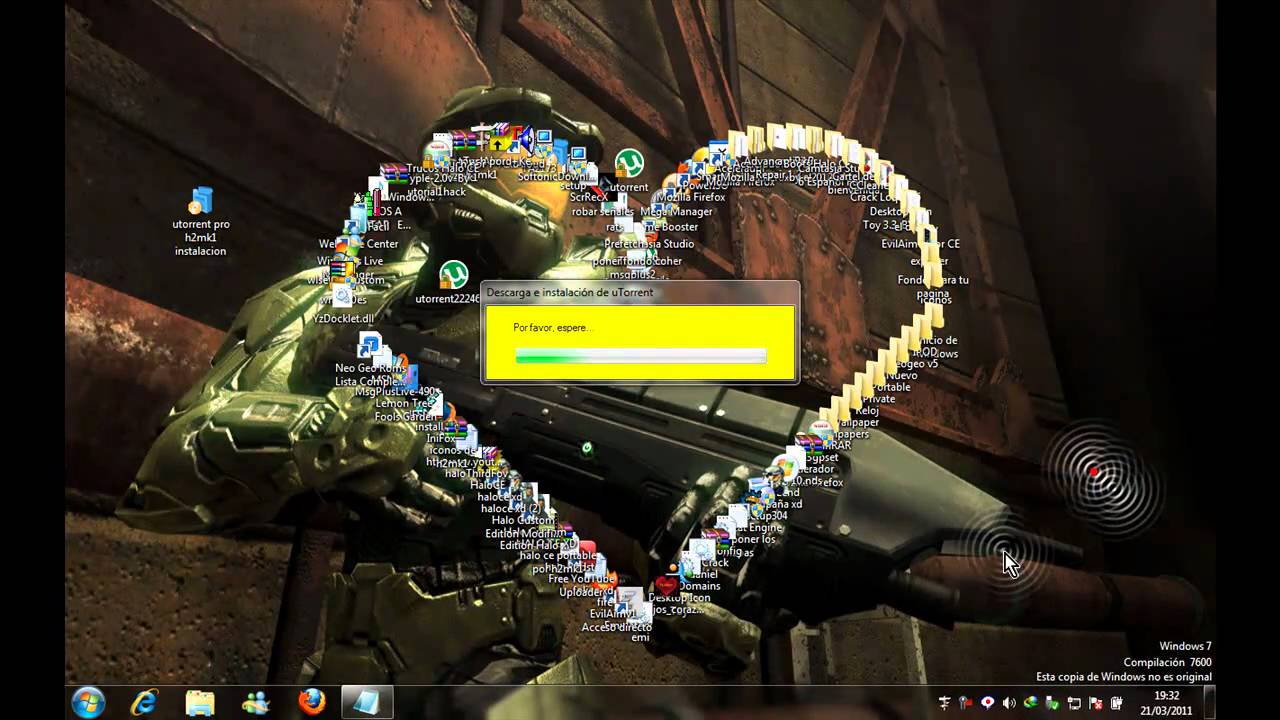The height and width of the screenshot is (720, 1280).
Task: Select the 'Halo Custom' desktop label
Action: [x=522, y=520]
